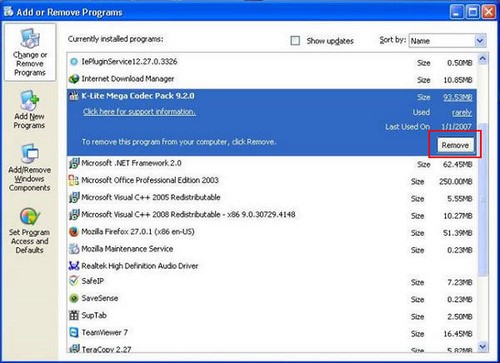Viewport: 500px width, 363px height.
Task: Select SafeIP entry
Action: pyautogui.click(x=272, y=281)
